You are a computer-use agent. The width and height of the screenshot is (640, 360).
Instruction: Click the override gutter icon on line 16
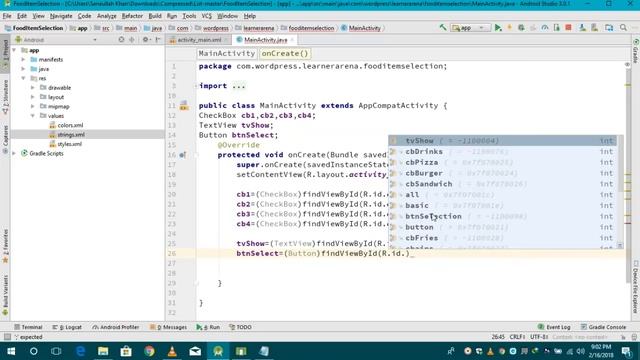183,155
